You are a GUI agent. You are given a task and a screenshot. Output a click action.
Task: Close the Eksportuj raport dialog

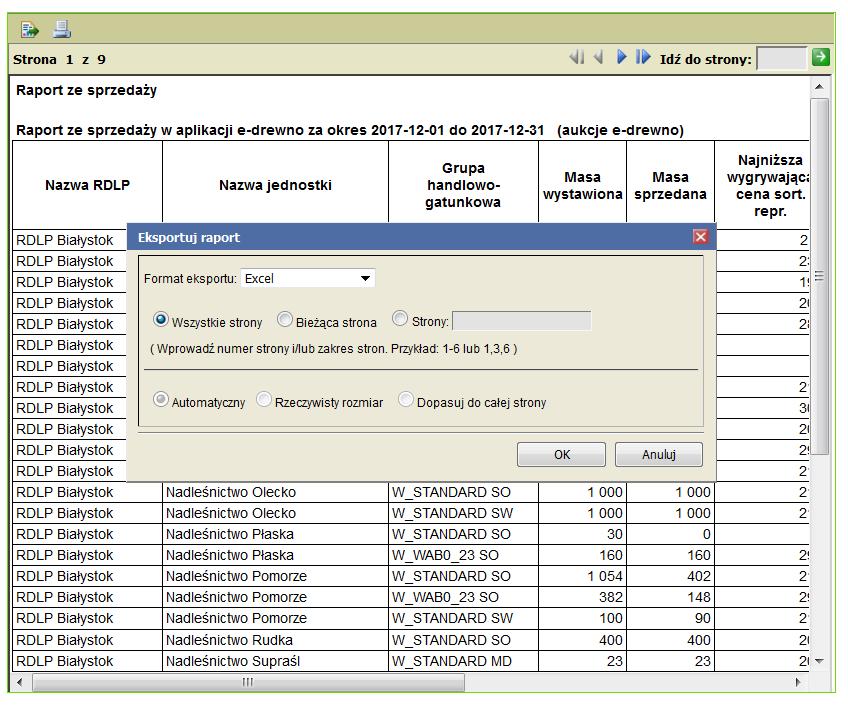pyautogui.click(x=700, y=236)
